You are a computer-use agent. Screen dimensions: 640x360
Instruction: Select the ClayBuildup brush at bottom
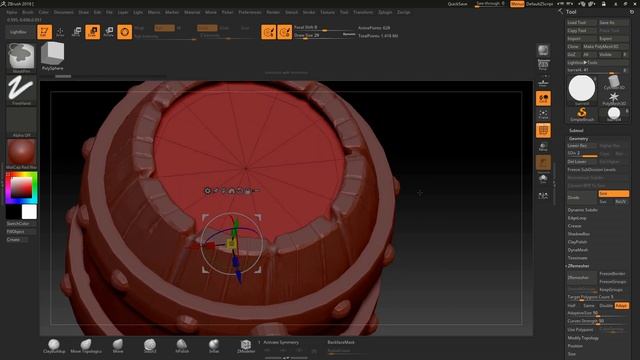(x=54, y=346)
